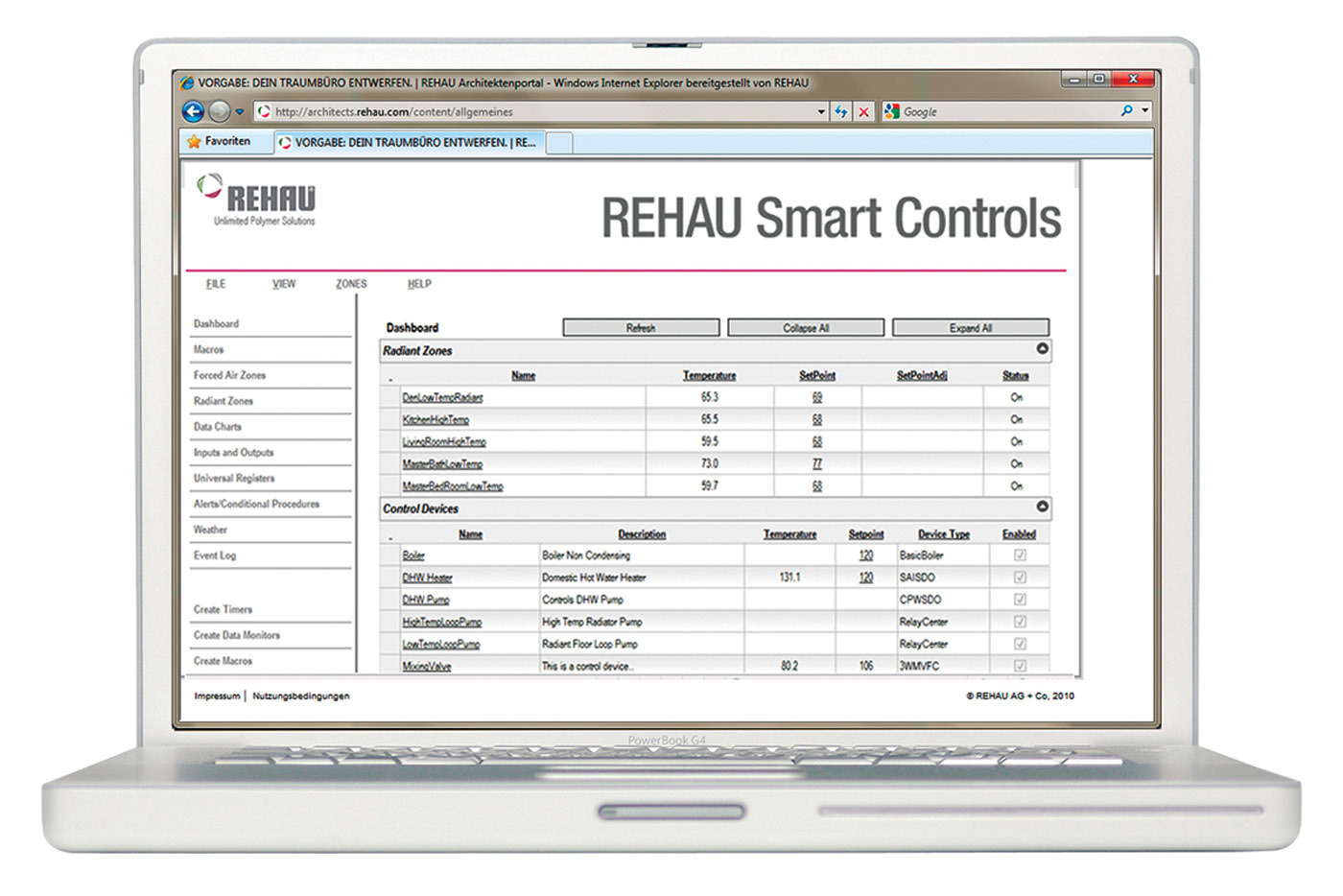This screenshot has height=896, width=1343.
Task: Open the Boiler device link
Action: click(x=413, y=556)
